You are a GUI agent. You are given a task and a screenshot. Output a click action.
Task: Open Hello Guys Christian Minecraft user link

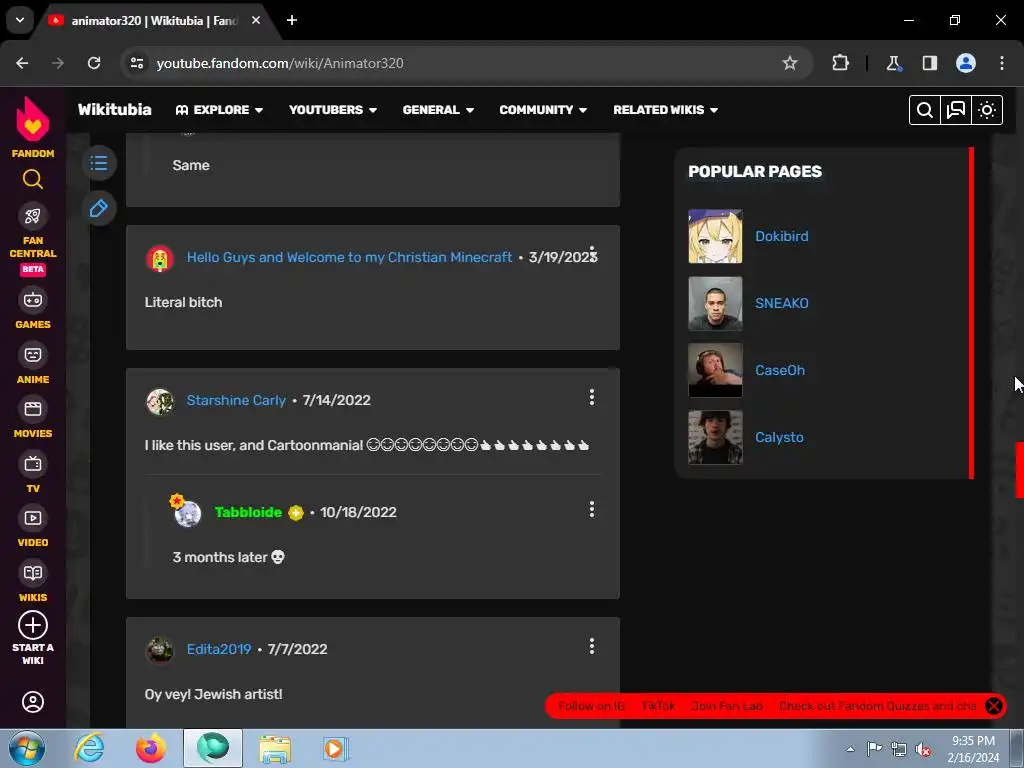pyautogui.click(x=349, y=257)
